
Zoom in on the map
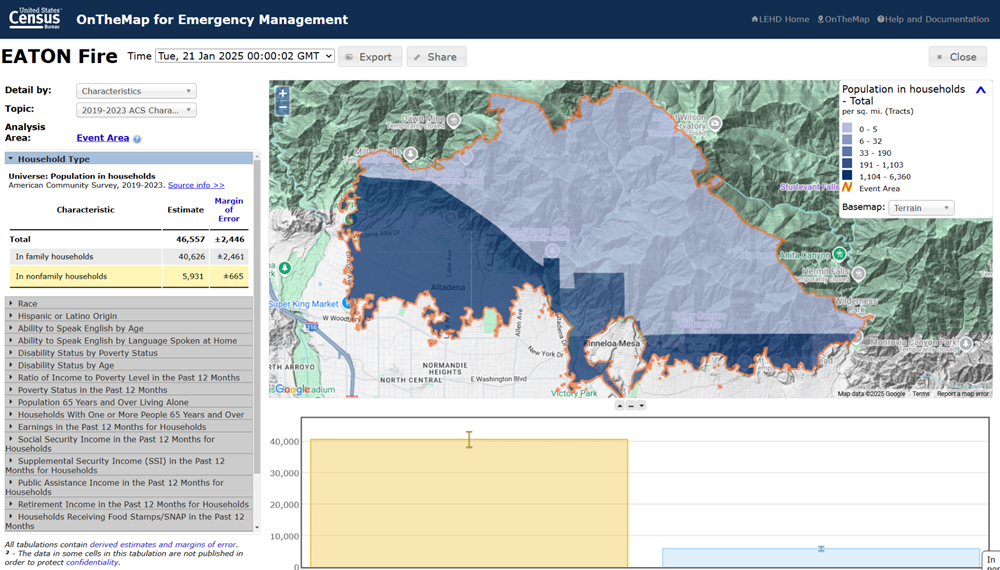283,93
